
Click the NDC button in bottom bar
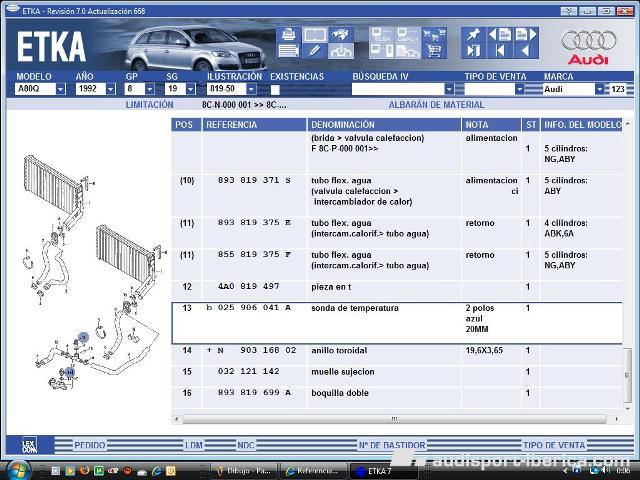point(246,445)
